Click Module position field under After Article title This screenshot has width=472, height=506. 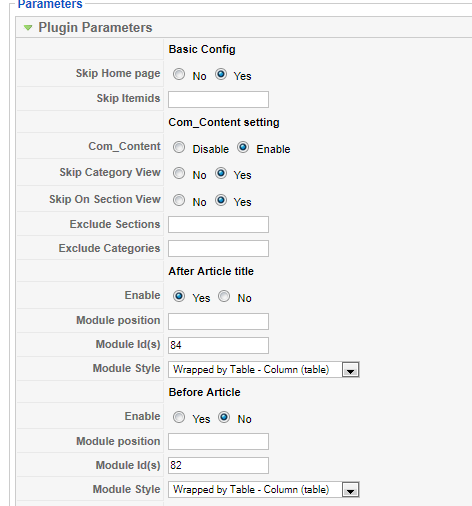(x=218, y=321)
